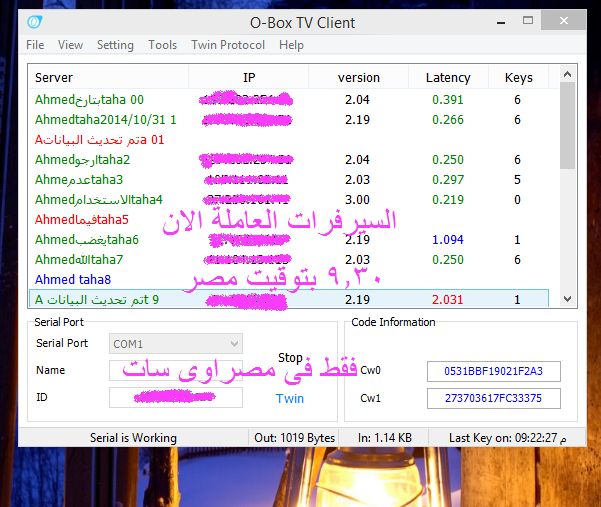Sort by the Latency column header
The height and width of the screenshot is (507, 601).
pos(448,77)
